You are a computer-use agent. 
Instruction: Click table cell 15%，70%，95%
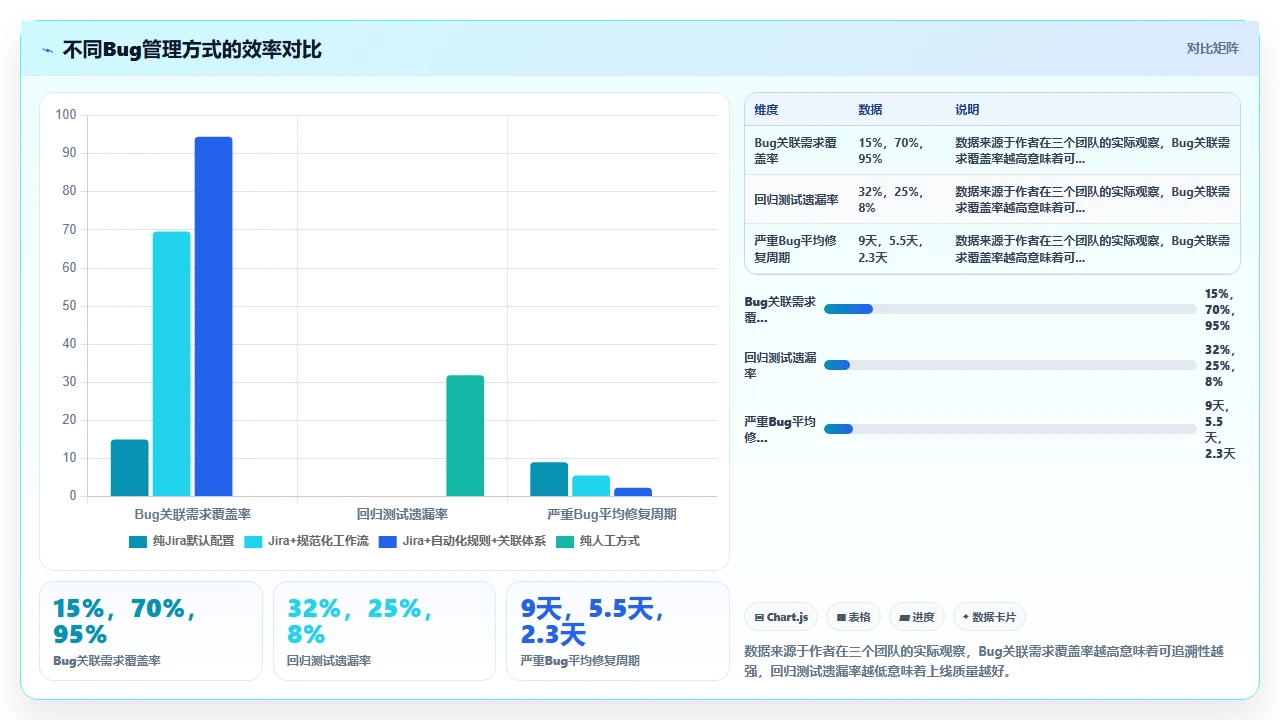[x=897, y=150]
